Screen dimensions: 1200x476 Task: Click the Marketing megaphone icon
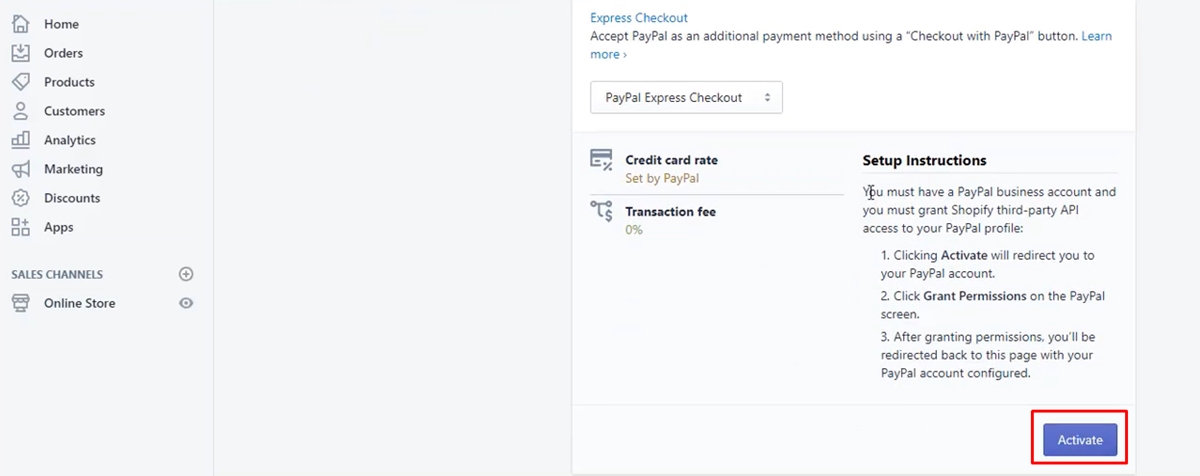20,169
